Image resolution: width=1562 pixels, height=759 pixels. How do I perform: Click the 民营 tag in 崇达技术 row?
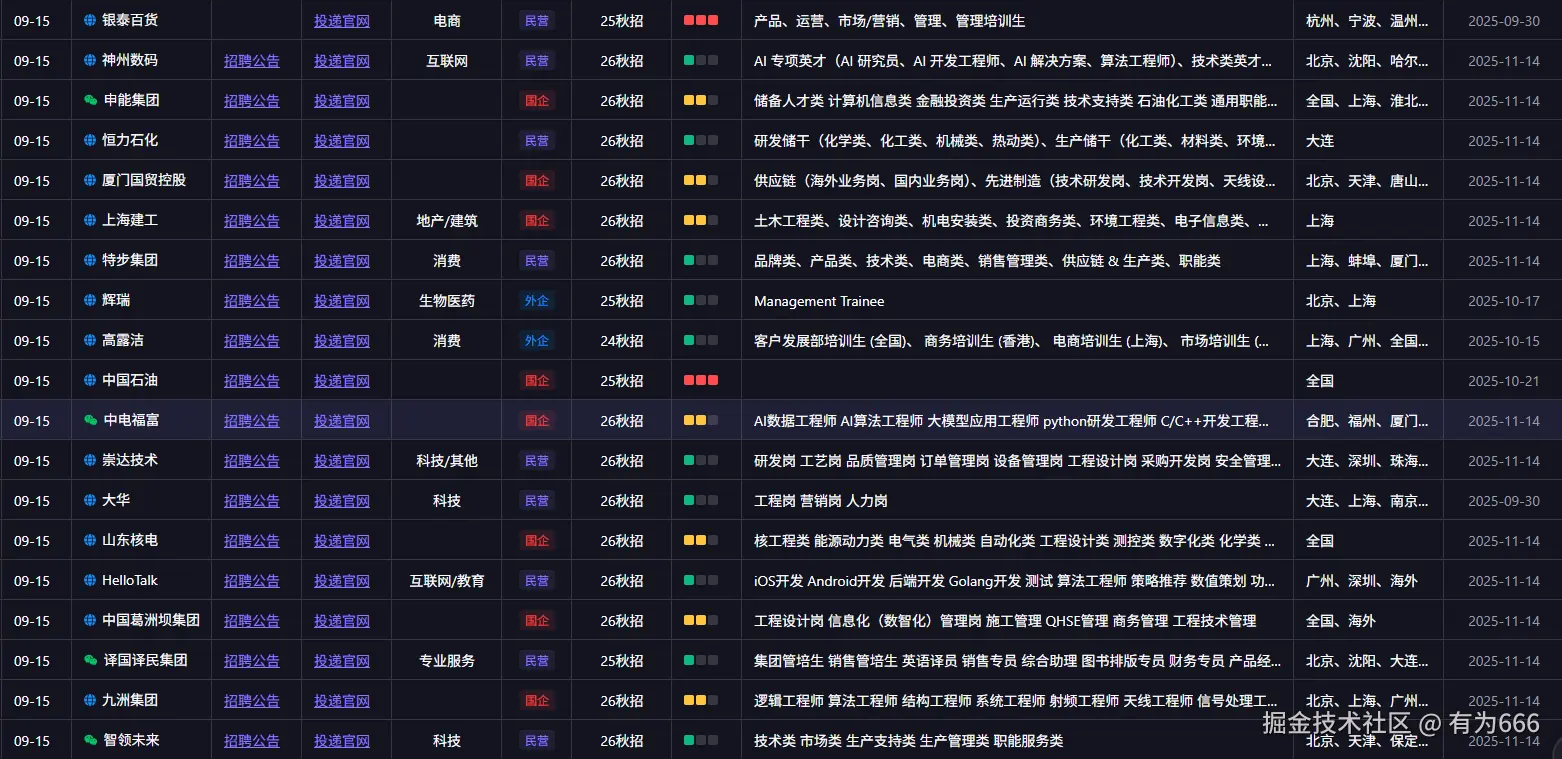(537, 461)
